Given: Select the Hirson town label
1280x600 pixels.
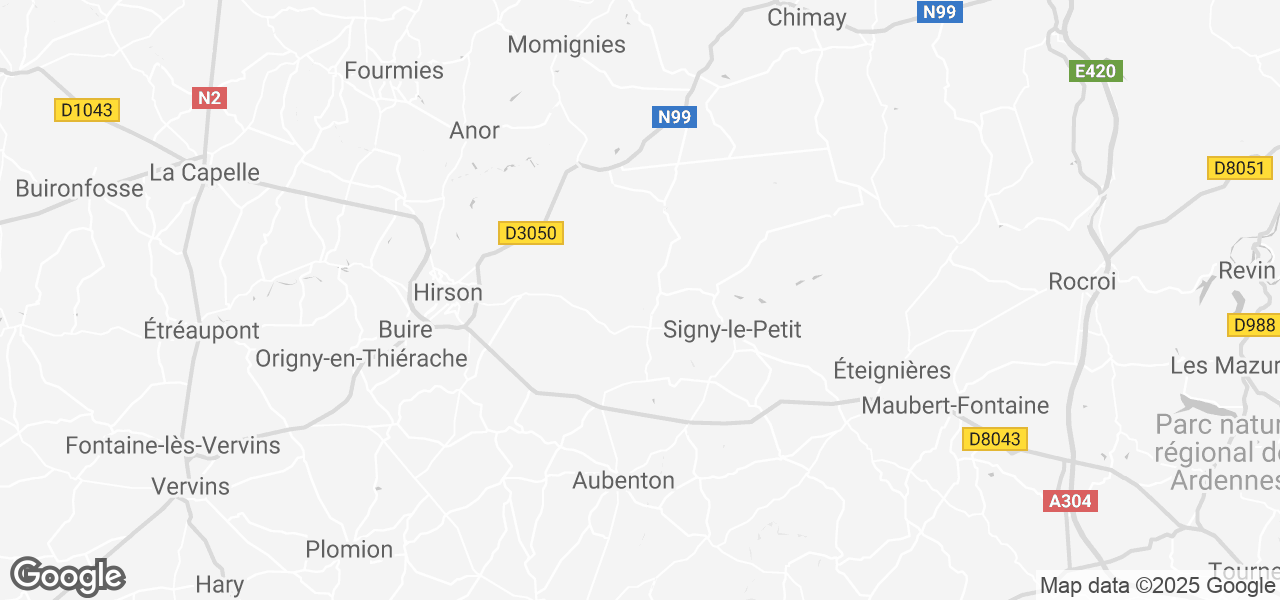Looking at the screenshot, I should (448, 293).
